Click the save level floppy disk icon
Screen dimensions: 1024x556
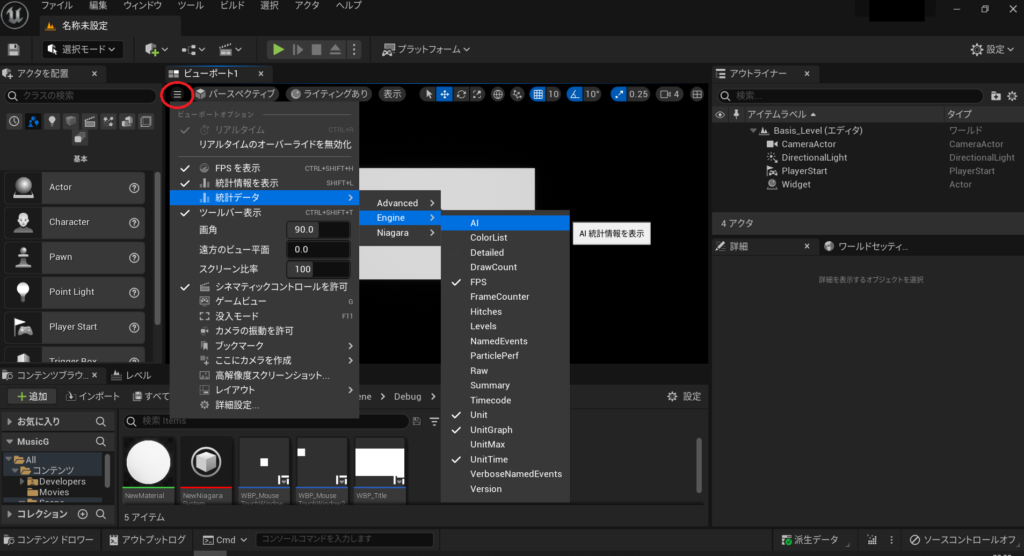(x=14, y=49)
